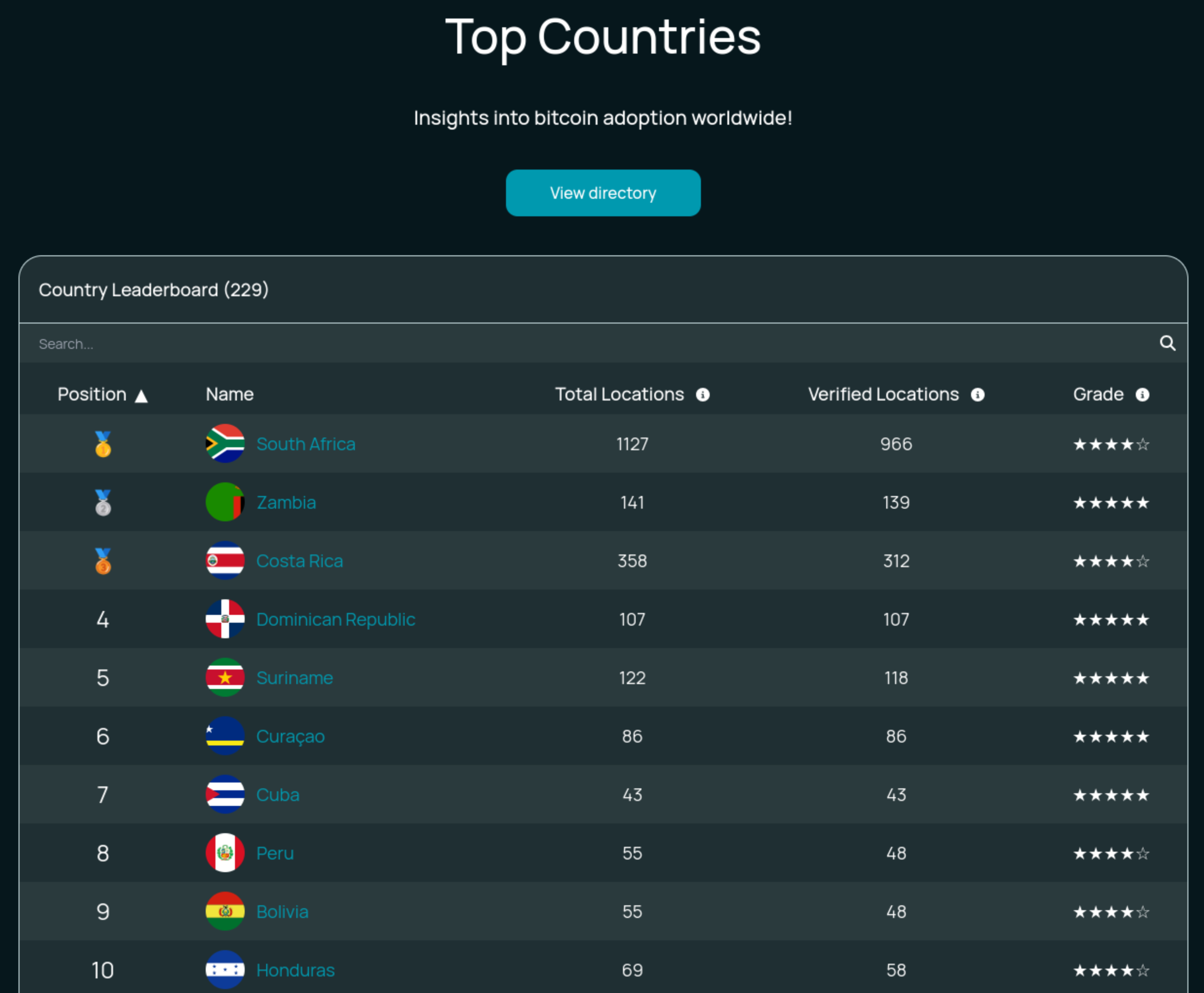This screenshot has height=993, width=1204.
Task: Click the South Africa flag
Action: (225, 443)
